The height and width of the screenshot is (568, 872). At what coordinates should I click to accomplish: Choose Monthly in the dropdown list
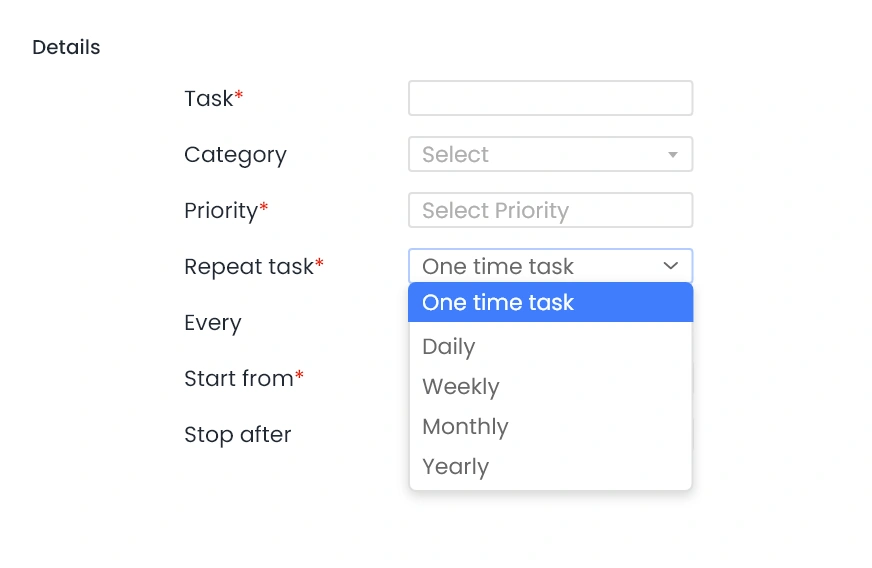click(466, 427)
